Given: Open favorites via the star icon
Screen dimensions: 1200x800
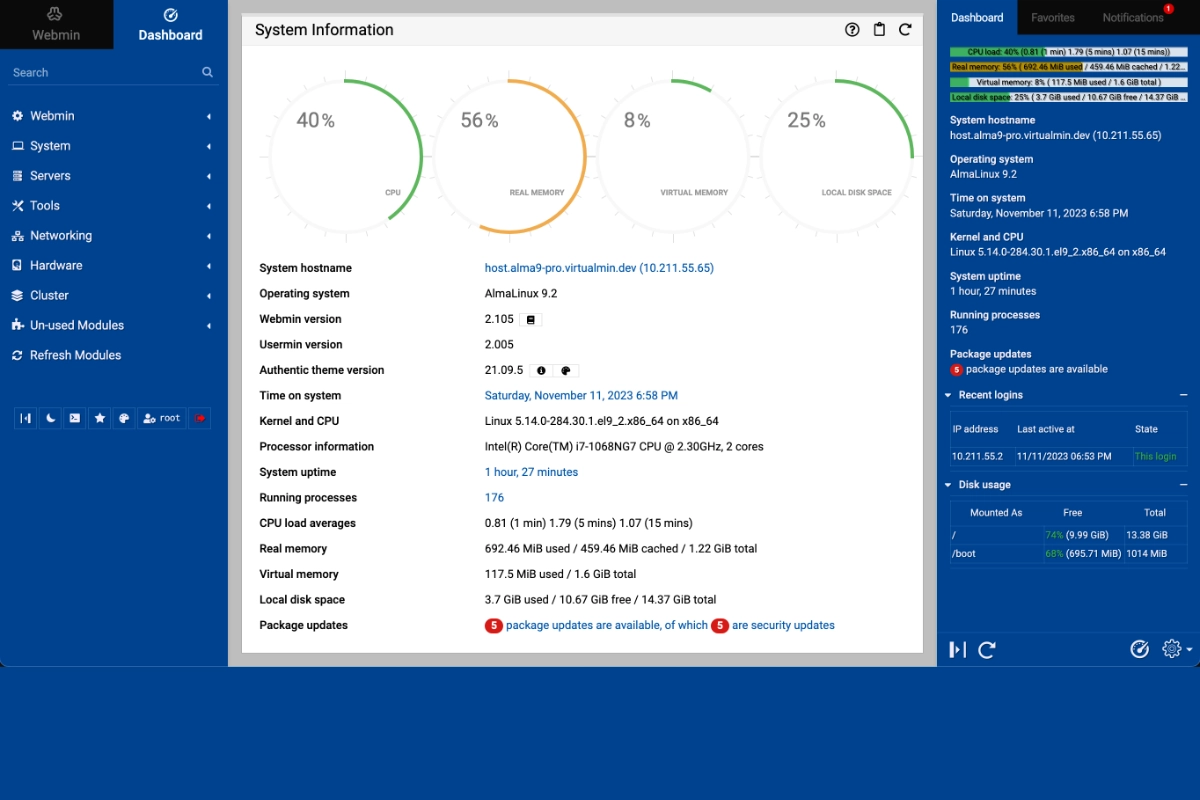Looking at the screenshot, I should pyautogui.click(x=99, y=418).
